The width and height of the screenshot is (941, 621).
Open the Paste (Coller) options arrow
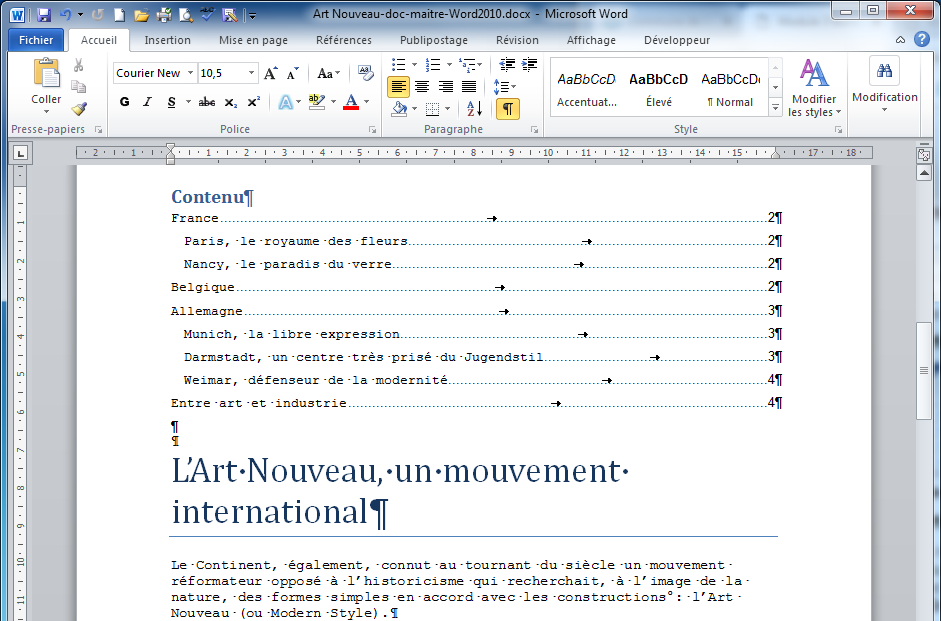[46, 112]
